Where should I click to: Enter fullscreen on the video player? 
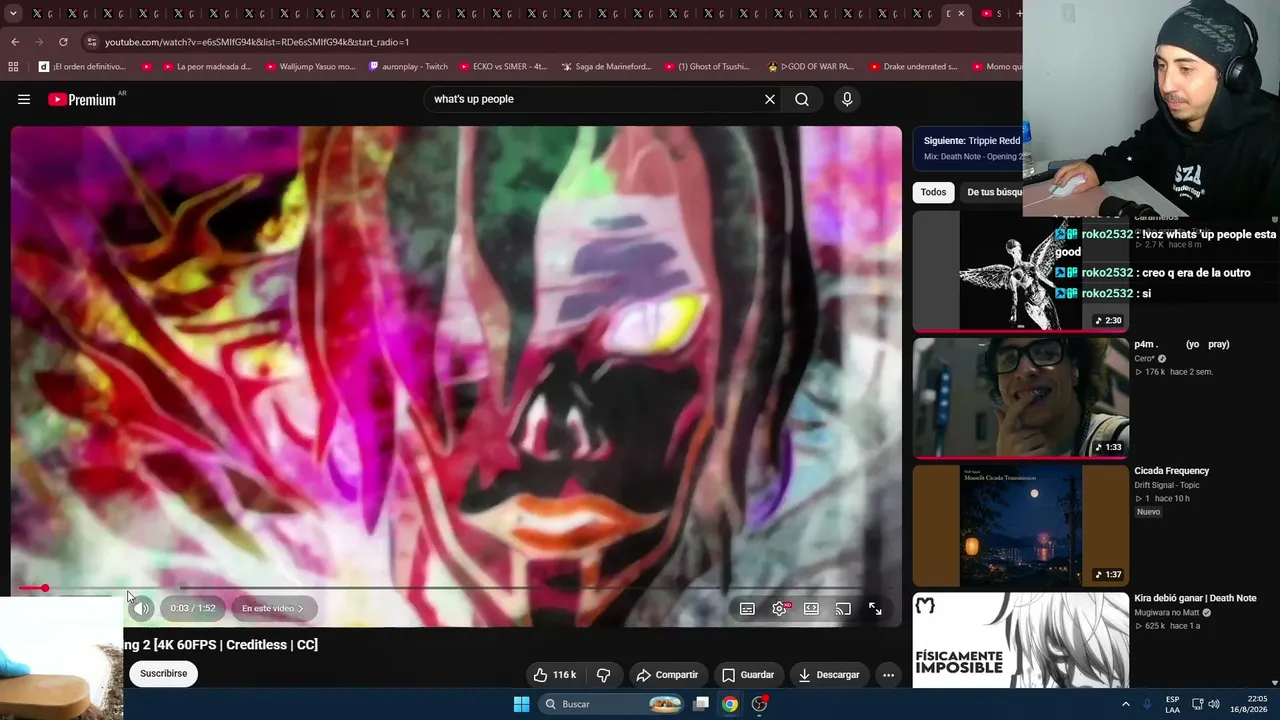pyautogui.click(x=875, y=608)
